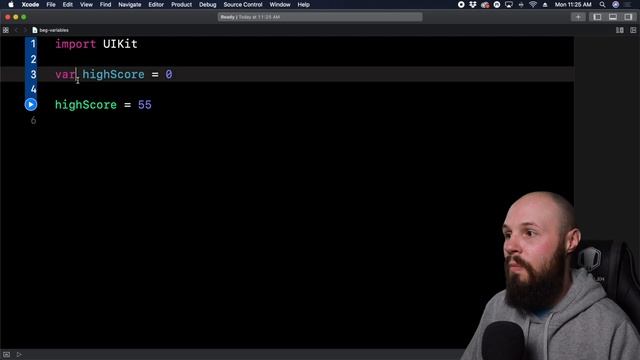Zoom the window with green button
The width and height of the screenshot is (640, 360).
point(24,17)
